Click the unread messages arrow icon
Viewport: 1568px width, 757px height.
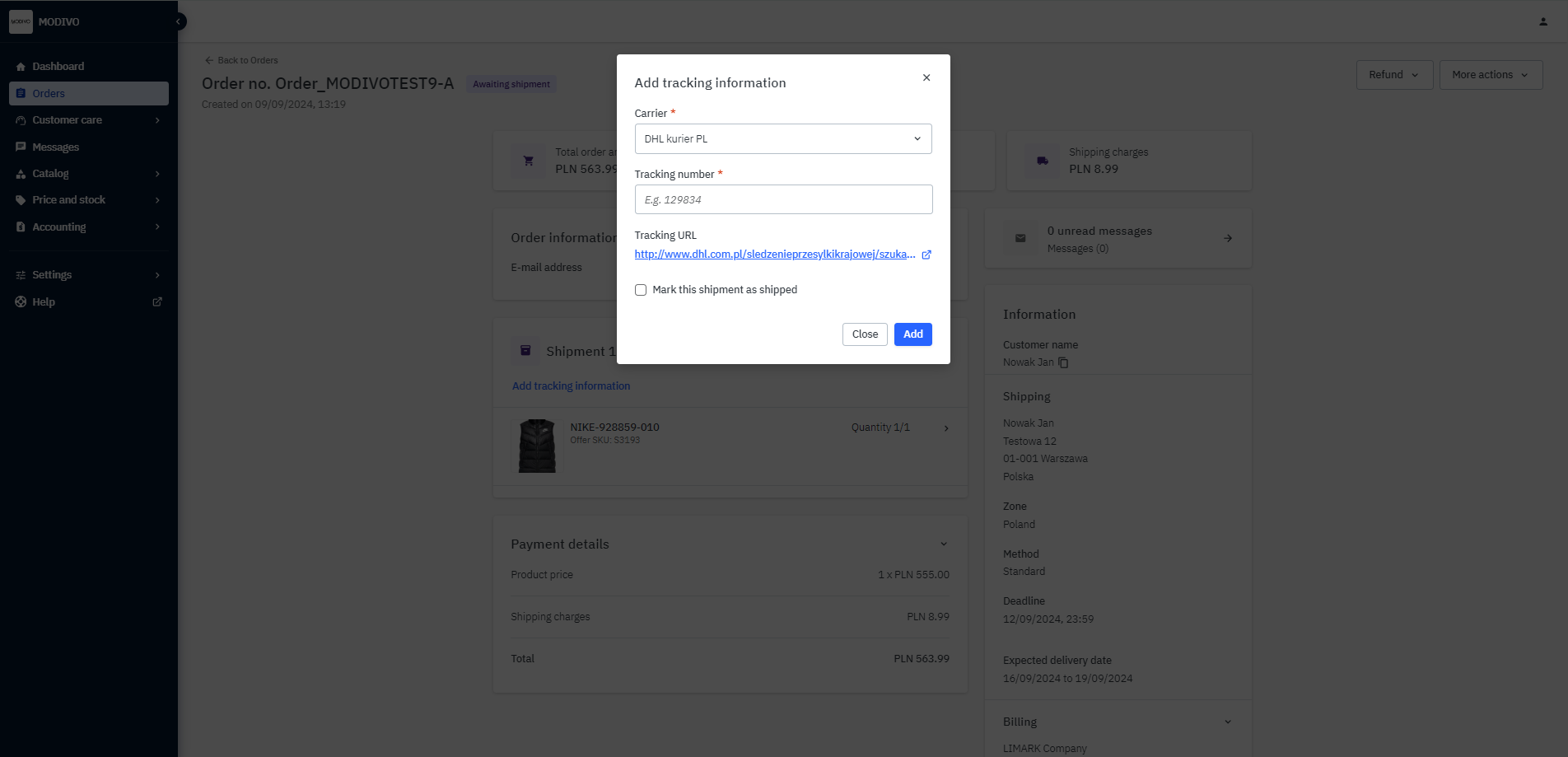(1227, 238)
